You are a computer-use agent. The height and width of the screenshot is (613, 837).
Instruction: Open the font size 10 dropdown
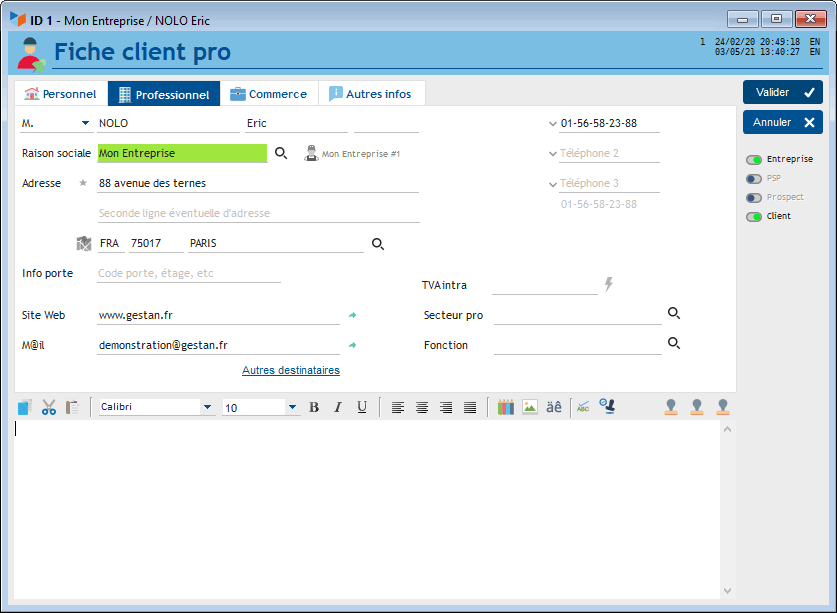(292, 408)
